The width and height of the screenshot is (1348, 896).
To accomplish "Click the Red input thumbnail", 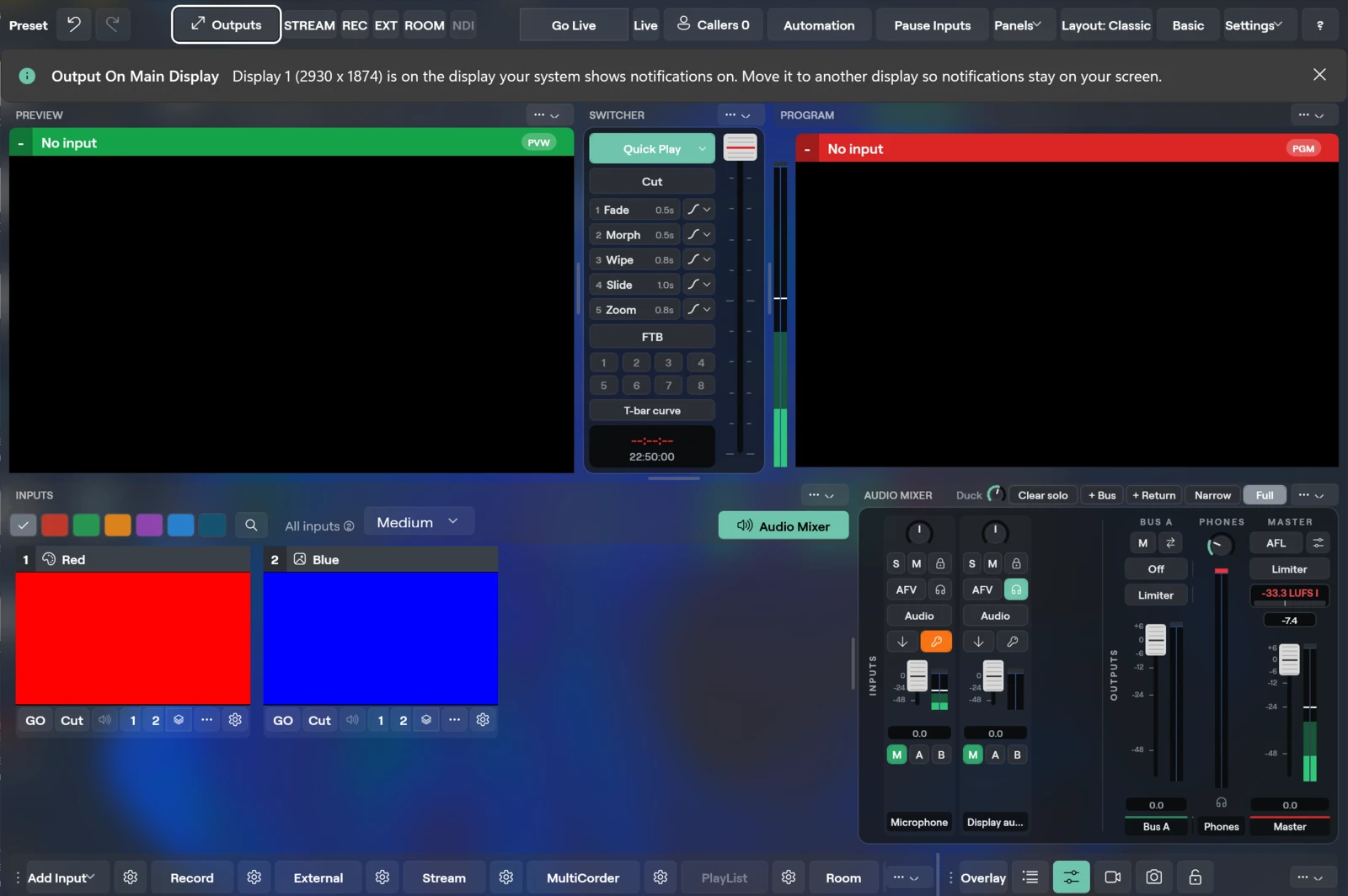I will (x=133, y=637).
